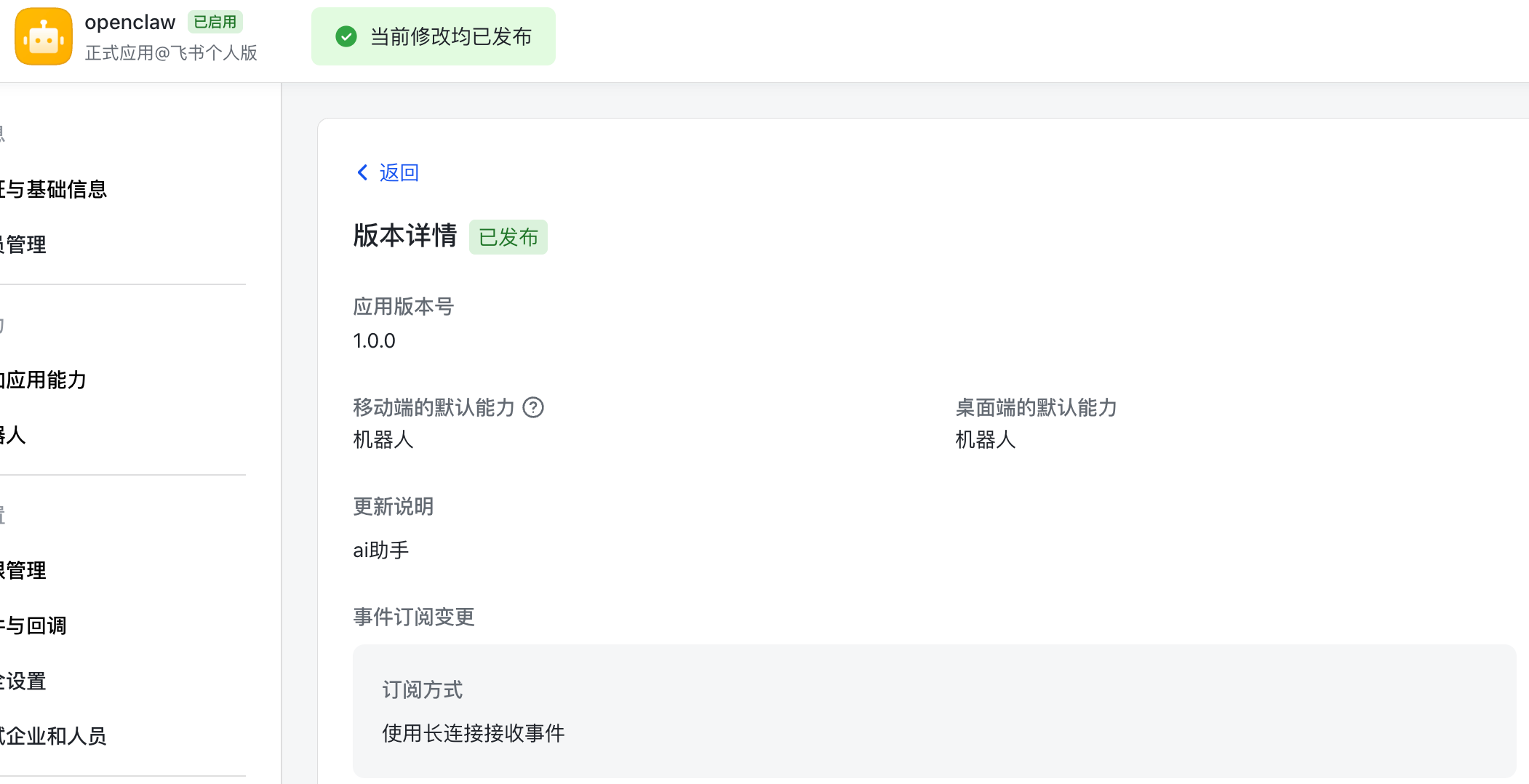Image resolution: width=1529 pixels, height=784 pixels.
Task: Click the 返回 link
Action: (x=399, y=172)
